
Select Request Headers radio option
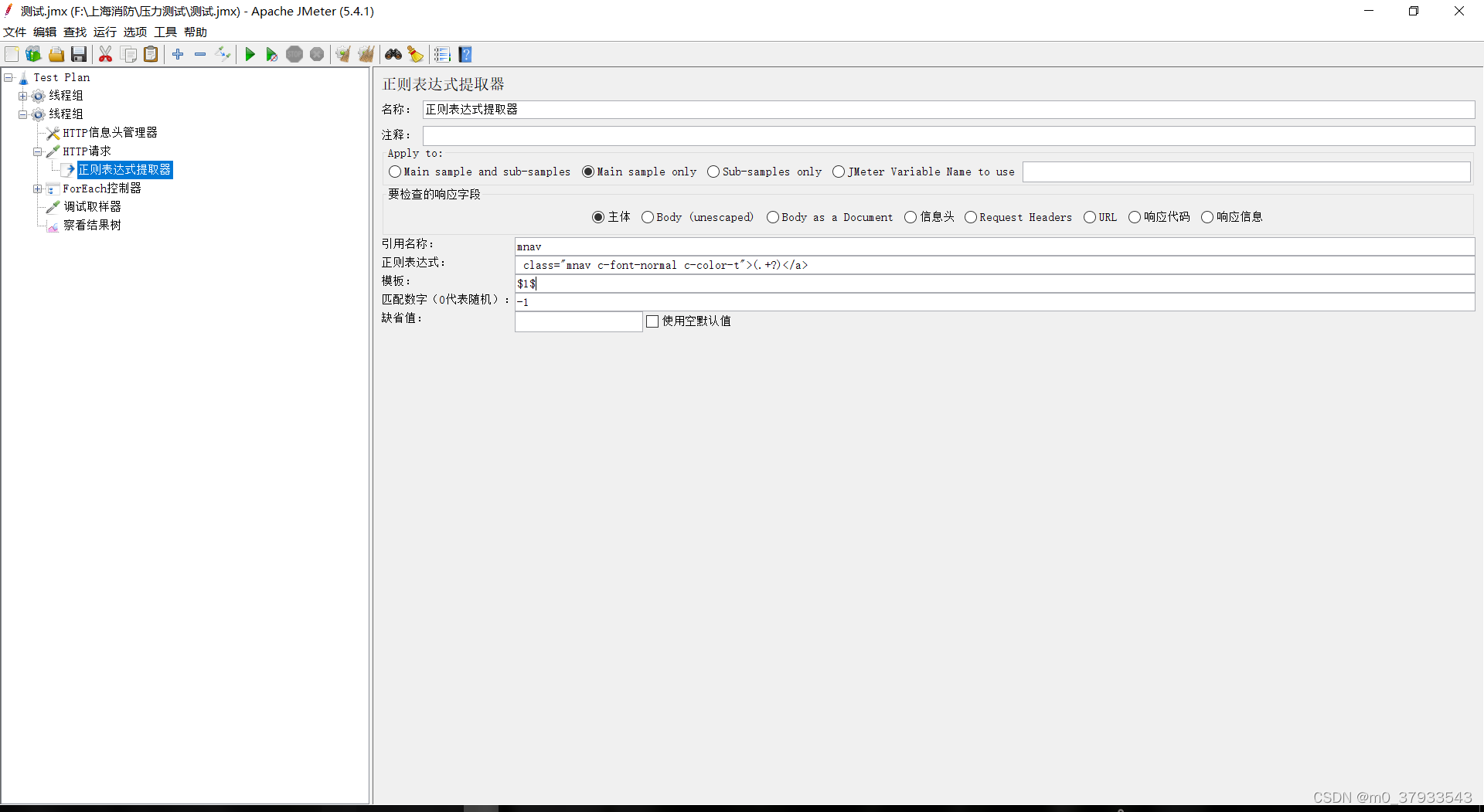pos(971,217)
